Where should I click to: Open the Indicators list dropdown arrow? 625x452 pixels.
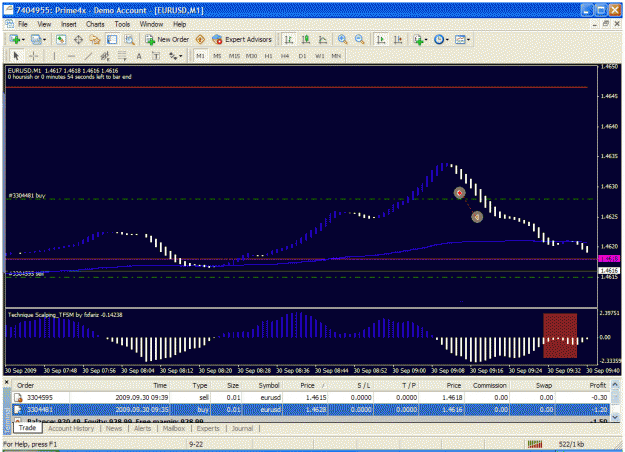point(426,40)
